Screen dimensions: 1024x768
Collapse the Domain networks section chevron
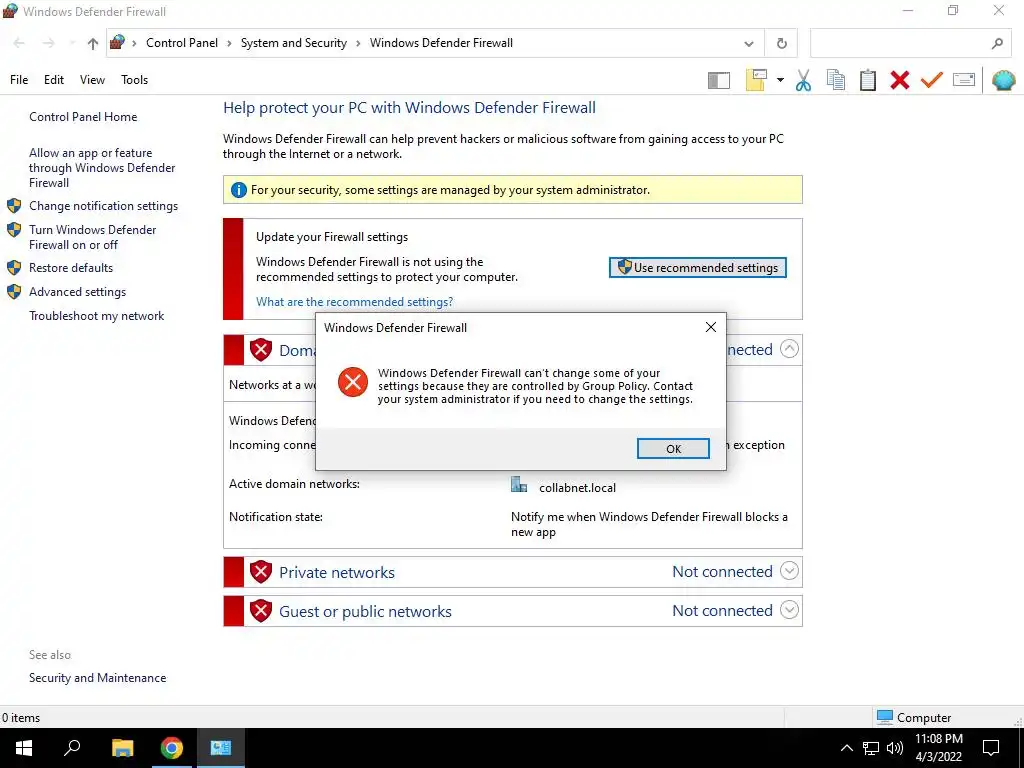[x=790, y=349]
